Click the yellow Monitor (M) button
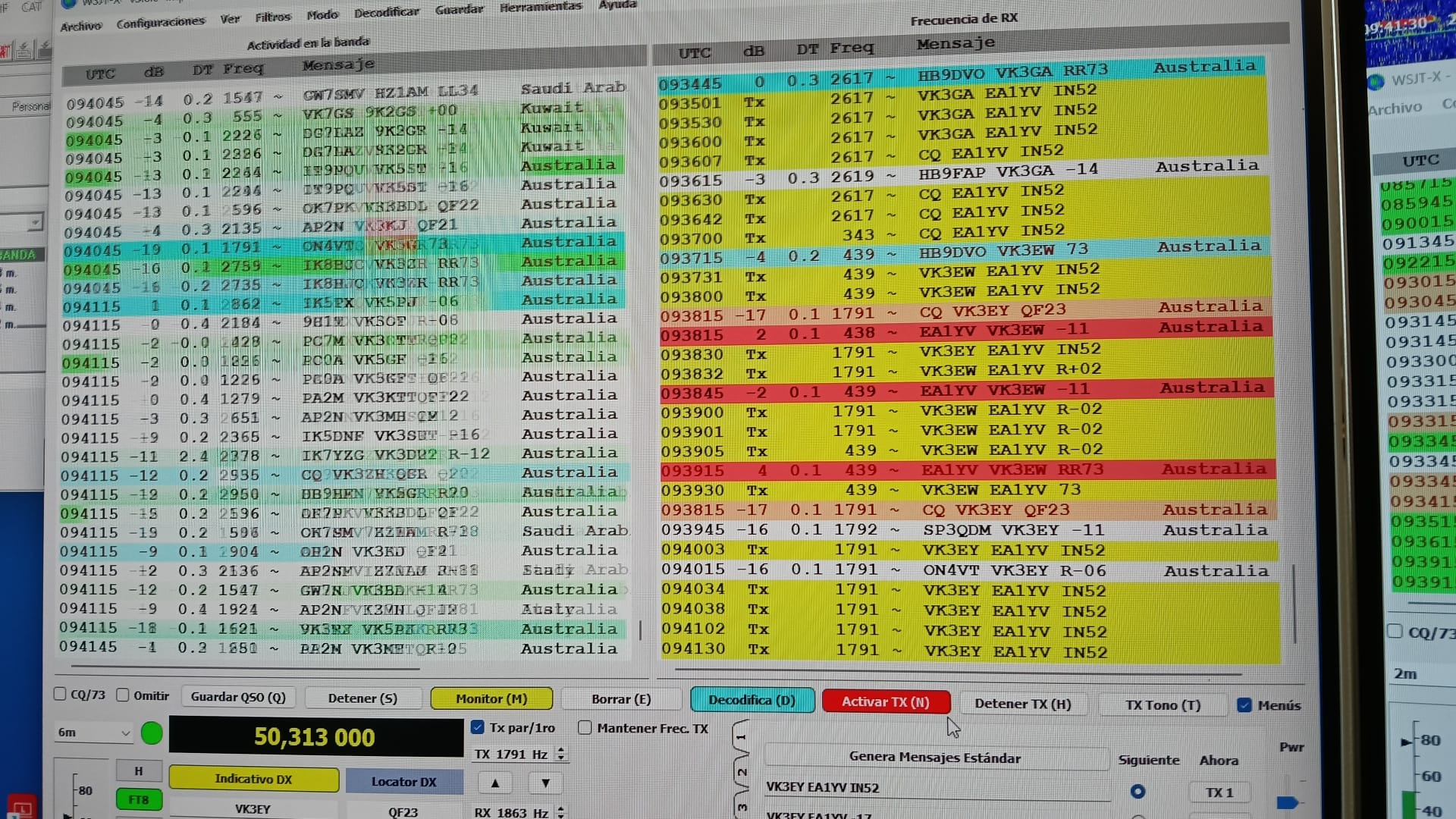This screenshot has height=819, width=1456. 491,698
